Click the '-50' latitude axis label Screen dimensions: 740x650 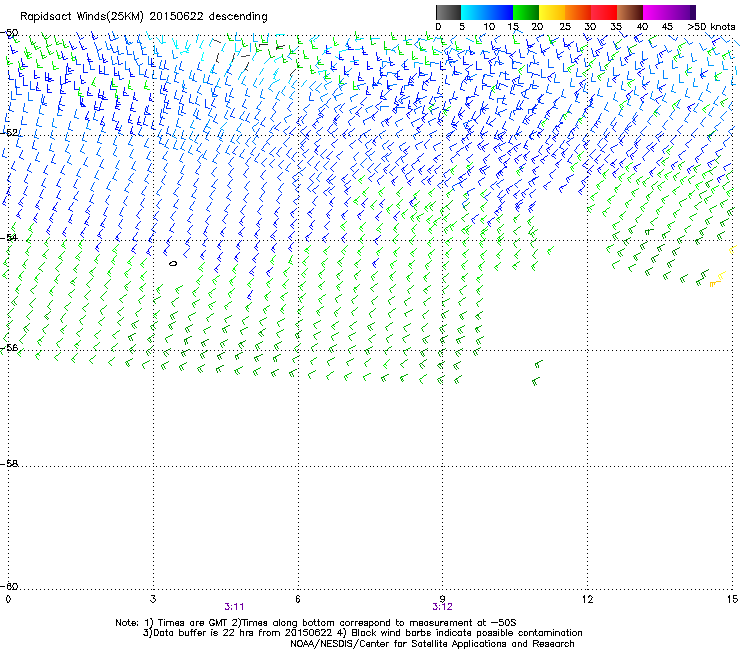(x=9, y=33)
